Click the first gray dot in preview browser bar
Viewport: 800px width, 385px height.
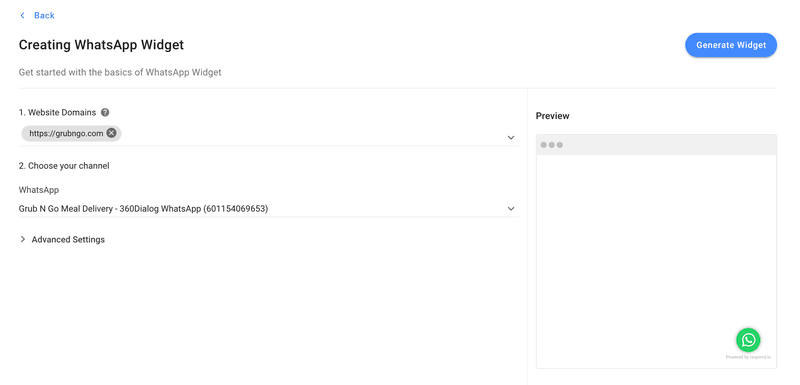543,145
